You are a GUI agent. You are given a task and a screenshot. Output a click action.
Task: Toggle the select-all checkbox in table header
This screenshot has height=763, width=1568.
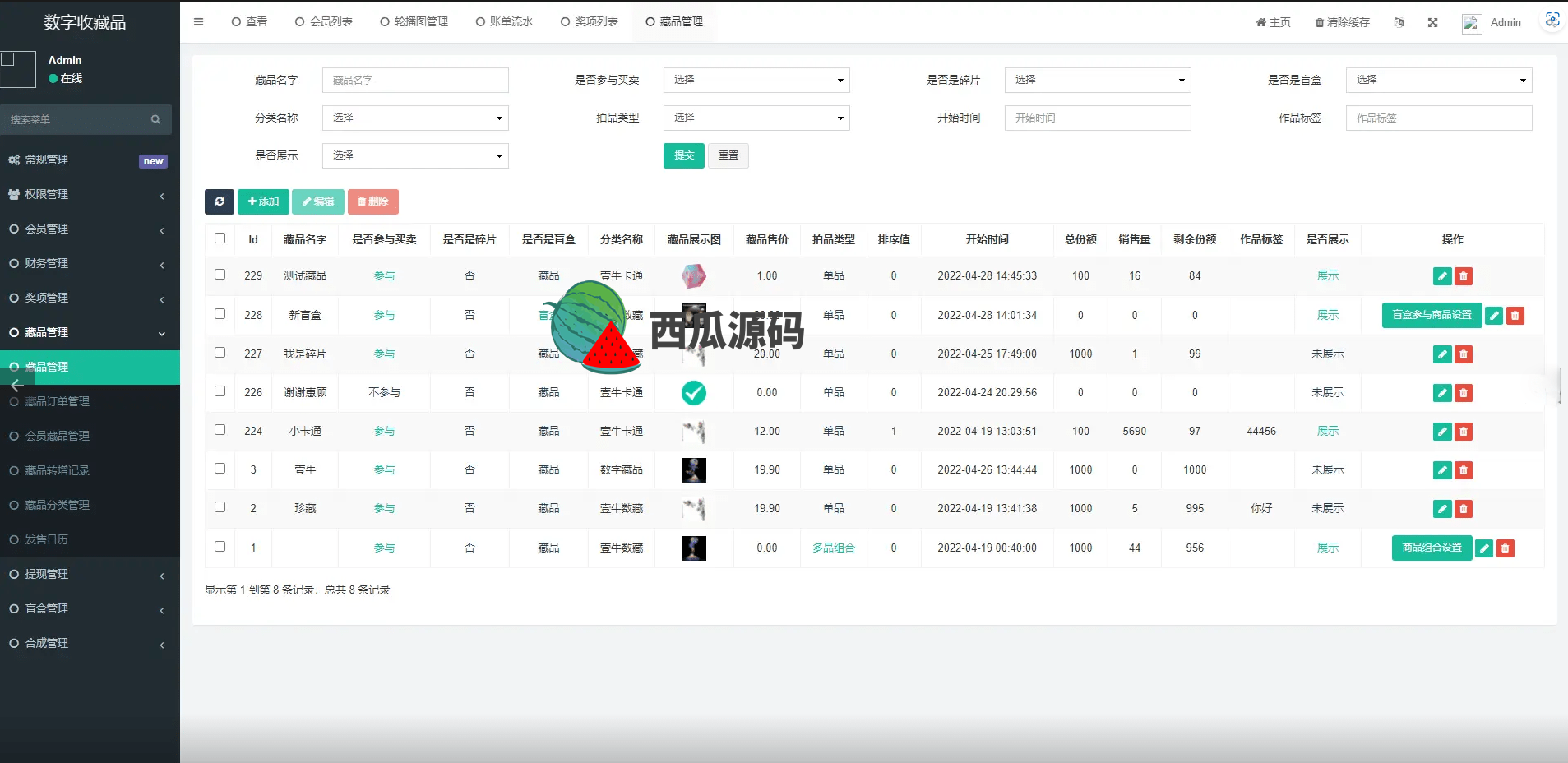coord(220,238)
